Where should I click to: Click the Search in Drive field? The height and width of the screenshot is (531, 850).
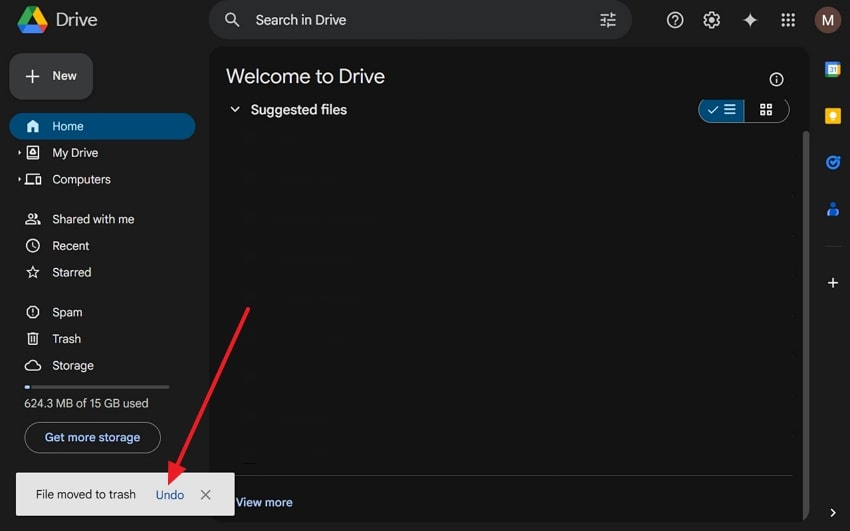coord(420,20)
